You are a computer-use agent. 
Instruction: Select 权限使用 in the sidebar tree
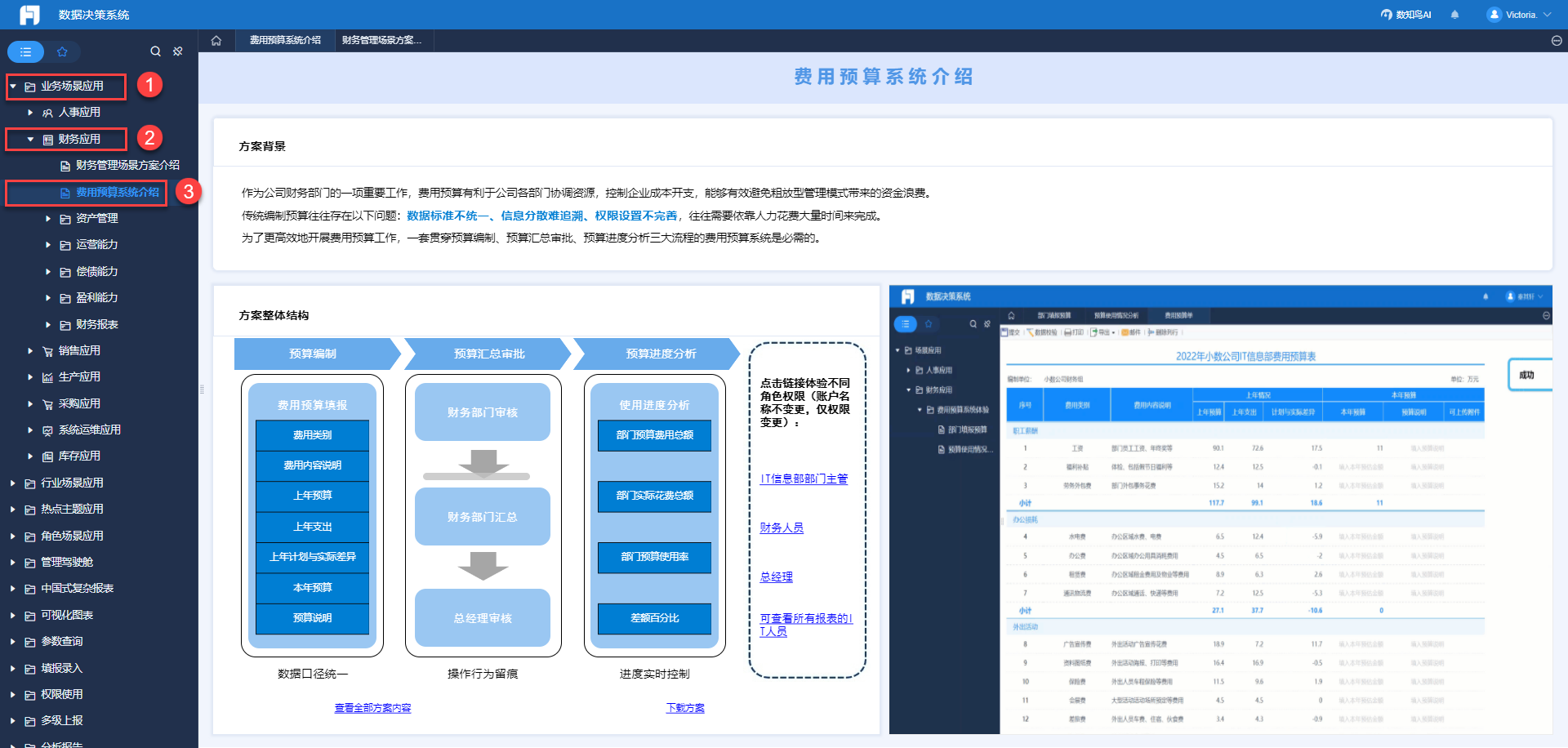[62, 695]
